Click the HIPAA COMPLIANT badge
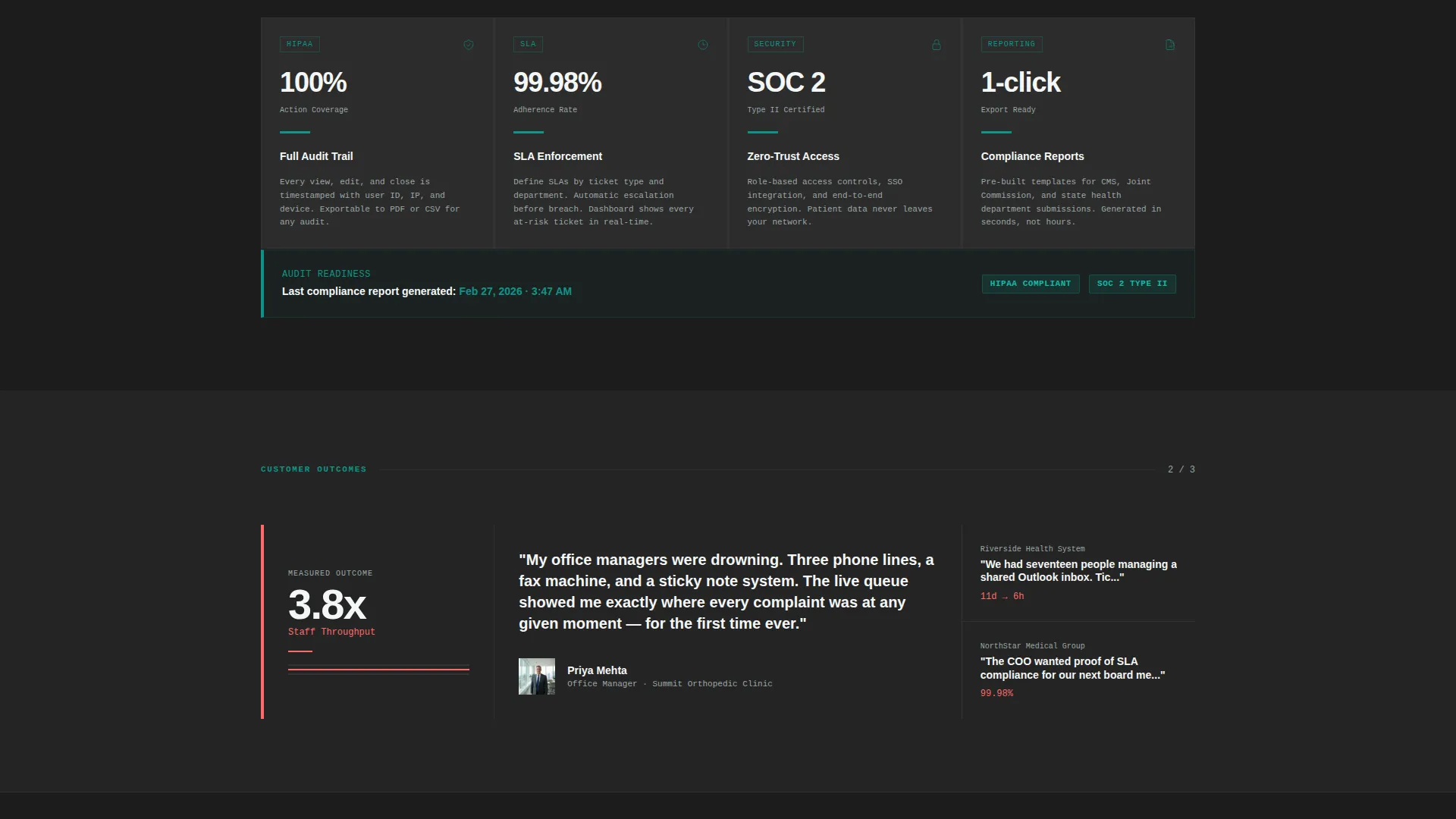Screen dimensions: 1456x819 pos(1031,284)
